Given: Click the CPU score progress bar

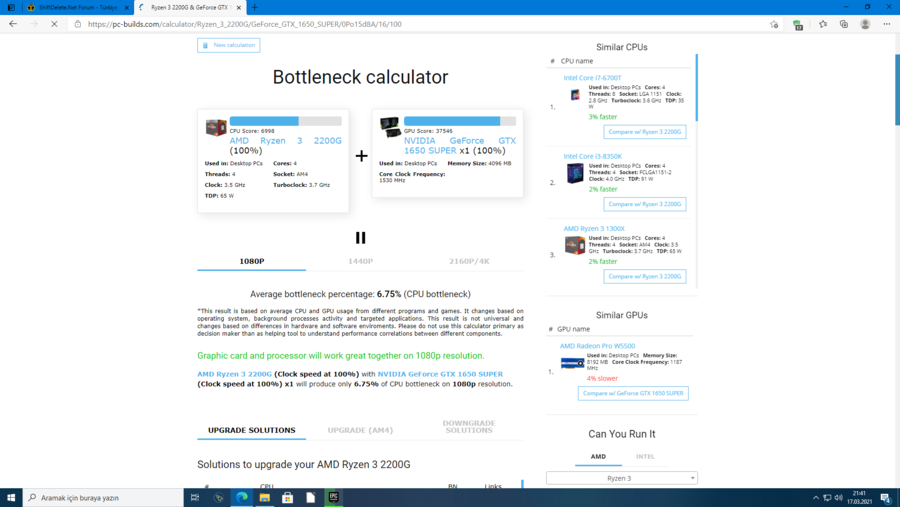Looking at the screenshot, I should 285,121.
